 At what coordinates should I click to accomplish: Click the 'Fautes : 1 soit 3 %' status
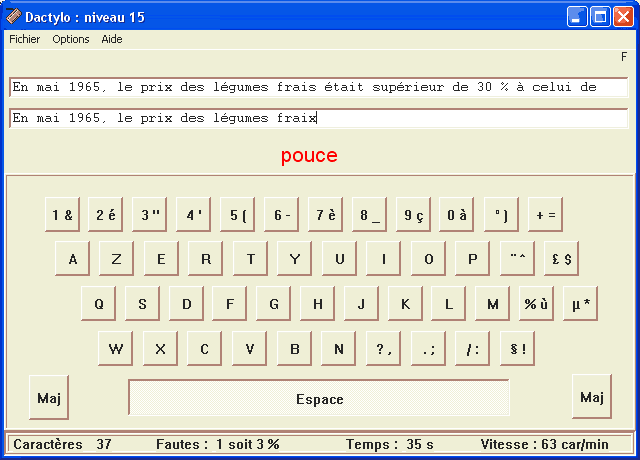(x=218, y=444)
